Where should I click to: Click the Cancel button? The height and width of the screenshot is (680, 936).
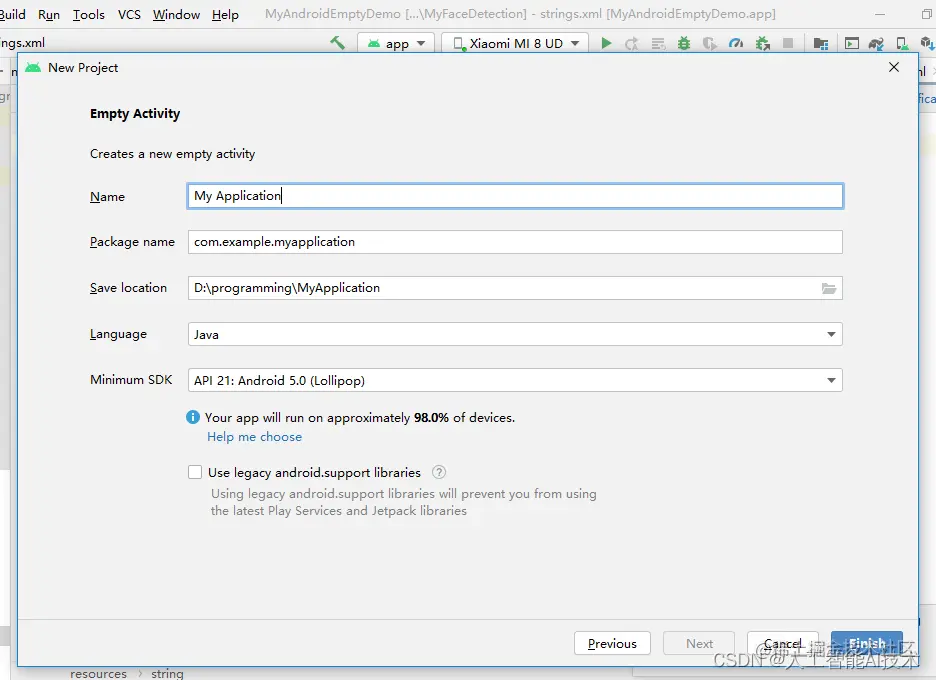click(783, 644)
